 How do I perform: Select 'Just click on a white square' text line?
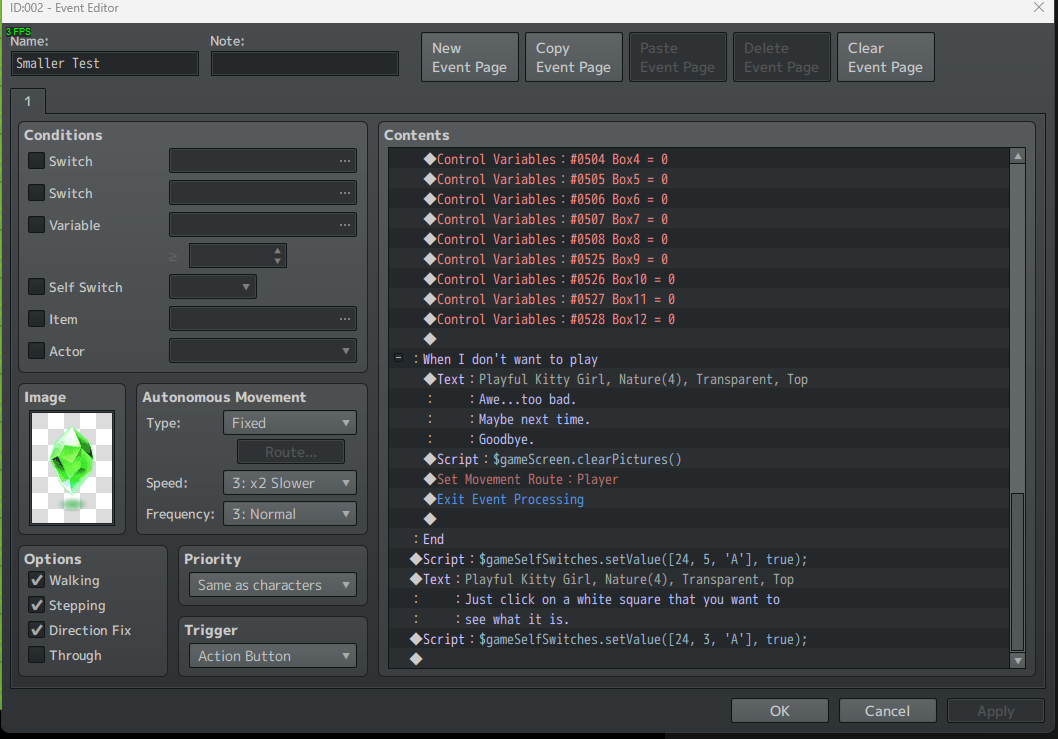point(699,599)
